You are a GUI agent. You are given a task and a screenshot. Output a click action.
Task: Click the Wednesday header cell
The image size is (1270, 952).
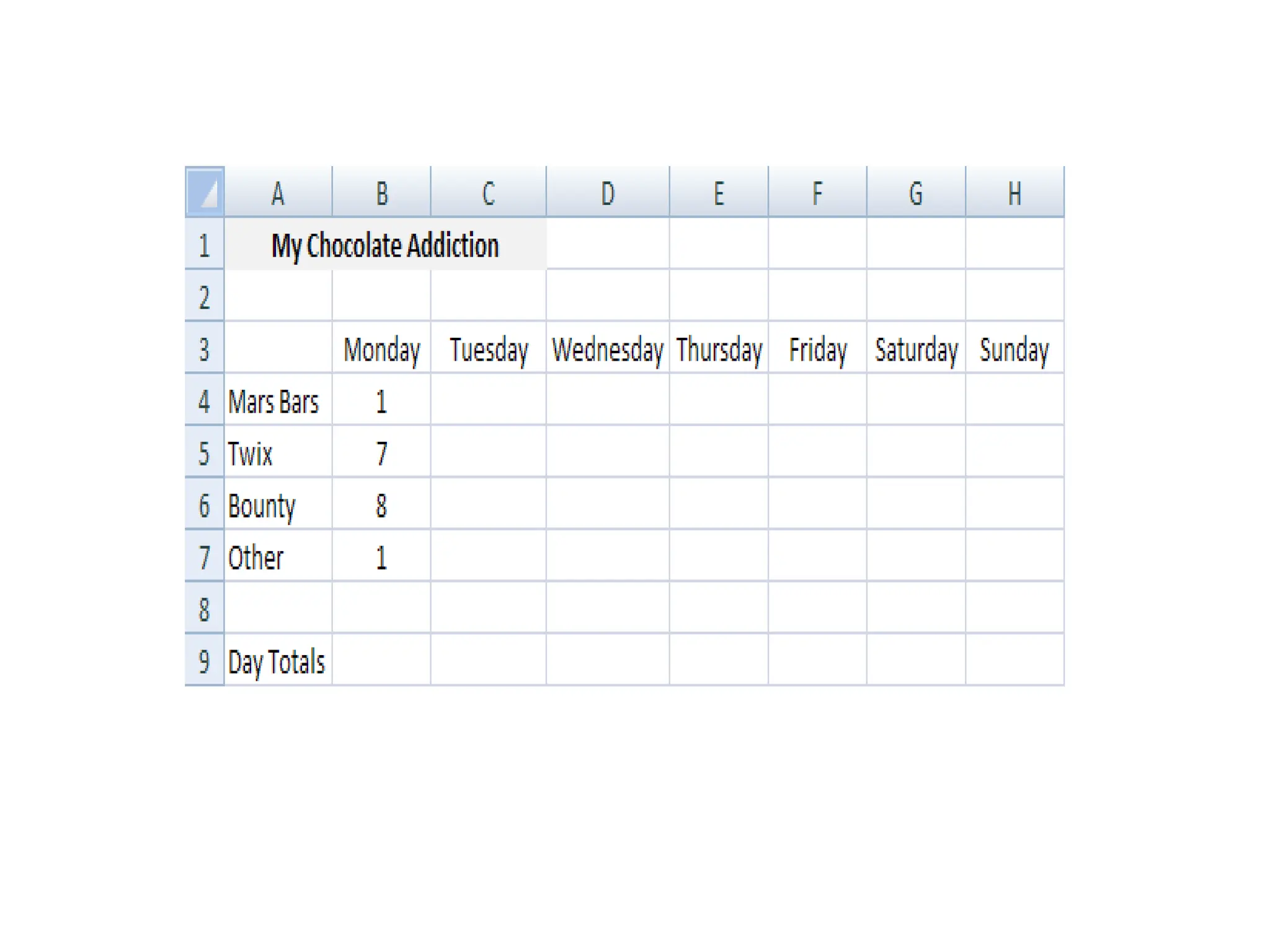pyautogui.click(x=608, y=349)
